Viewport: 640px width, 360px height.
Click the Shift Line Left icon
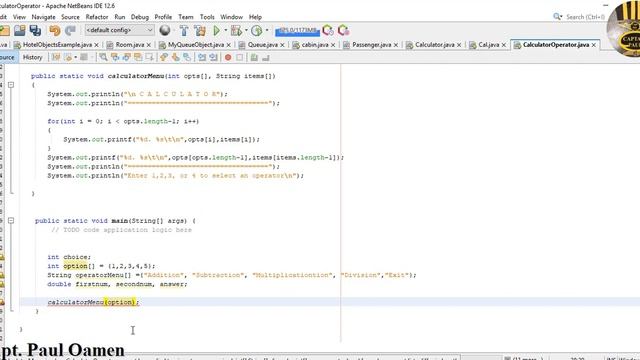202,58
